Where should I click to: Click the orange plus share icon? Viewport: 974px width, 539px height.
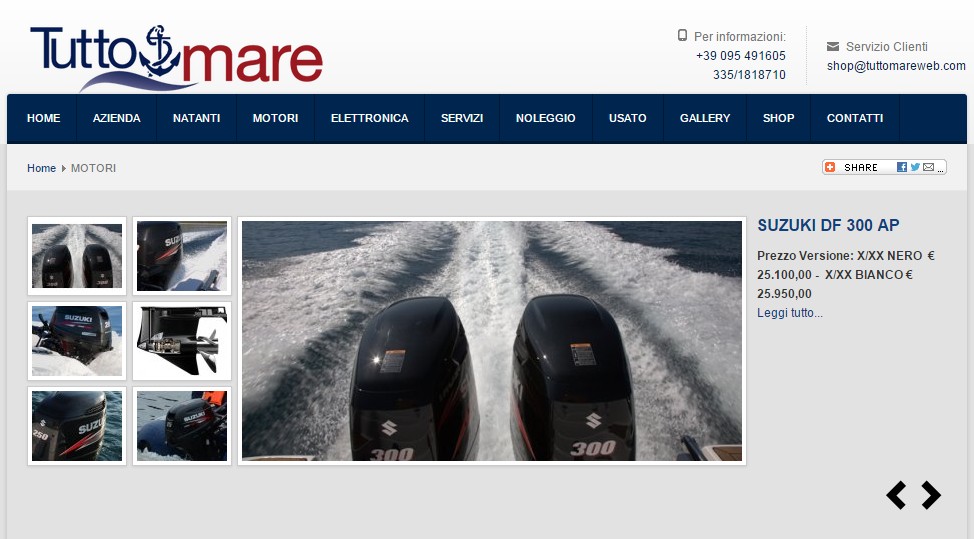pos(830,167)
